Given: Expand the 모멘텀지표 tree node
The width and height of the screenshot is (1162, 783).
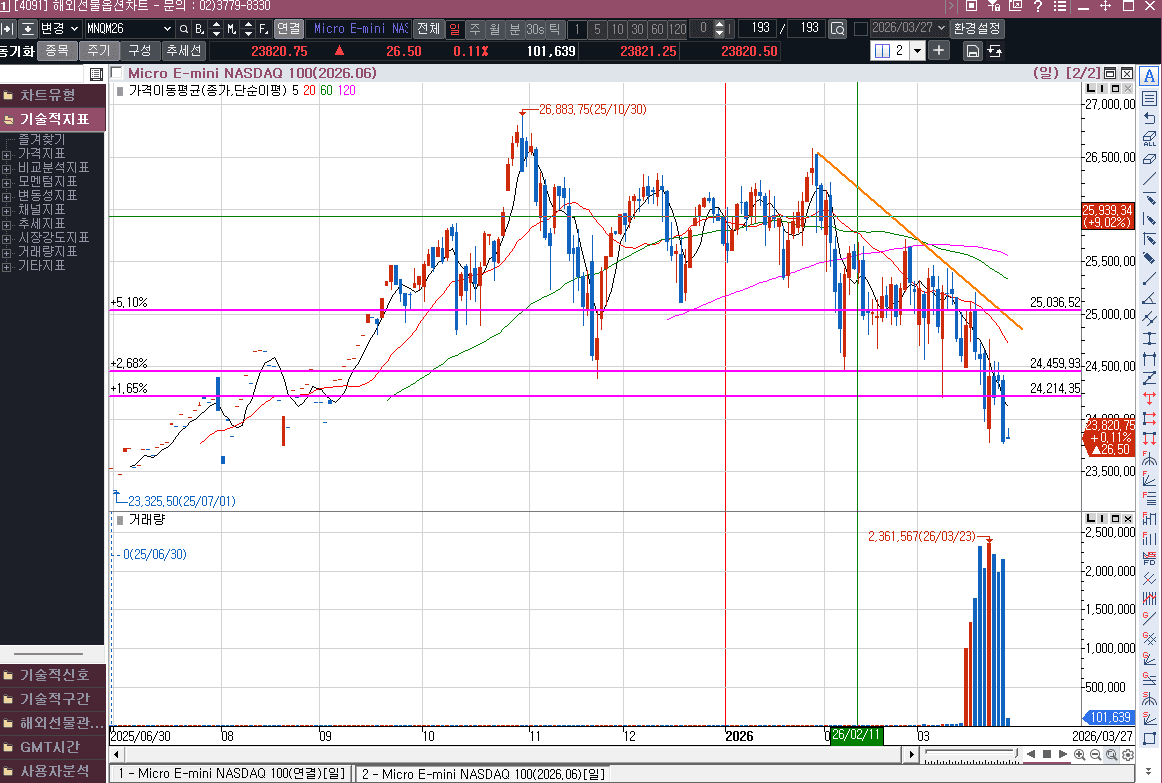Looking at the screenshot, I should [7, 182].
